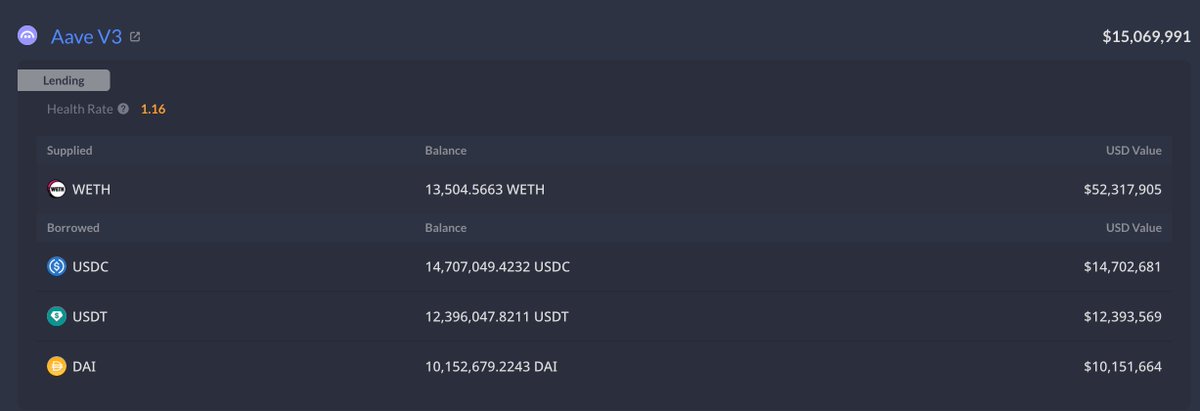The height and width of the screenshot is (411, 1200).
Task: Click the USD Value header in Supplied table
Action: [x=1133, y=151]
